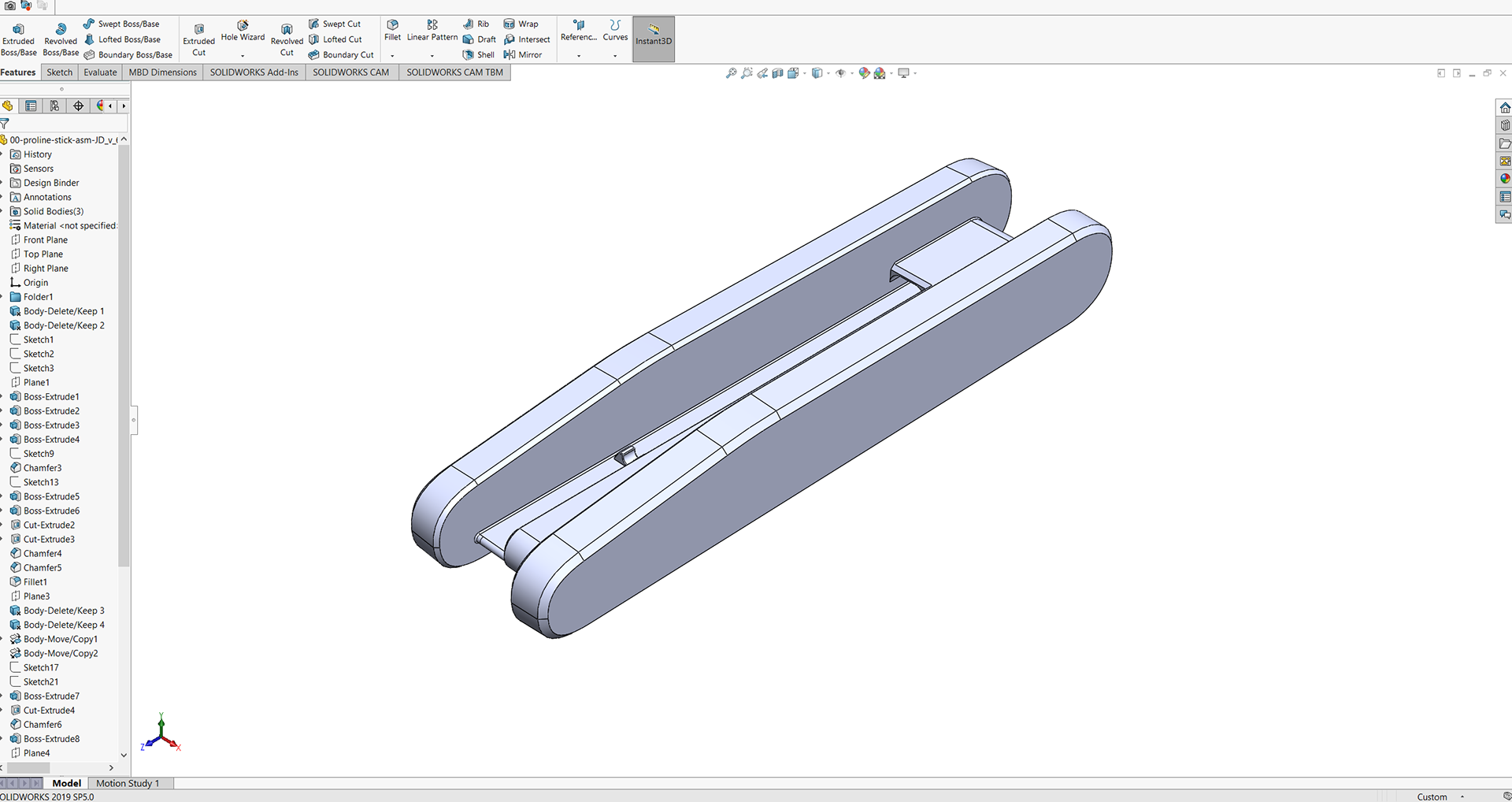
Task: Click the Edit Appearance color ball icon
Action: (864, 73)
